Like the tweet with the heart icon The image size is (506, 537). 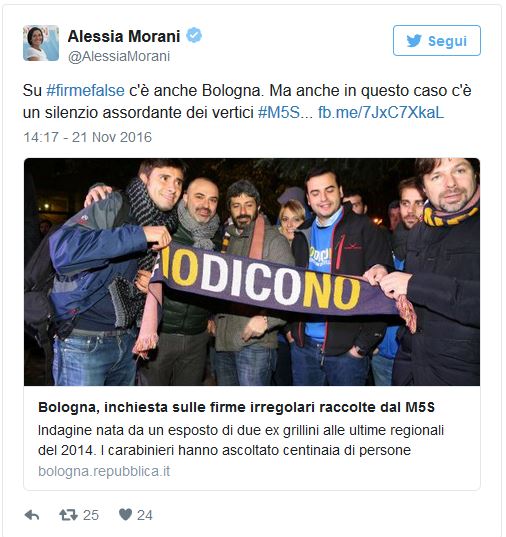[125, 514]
